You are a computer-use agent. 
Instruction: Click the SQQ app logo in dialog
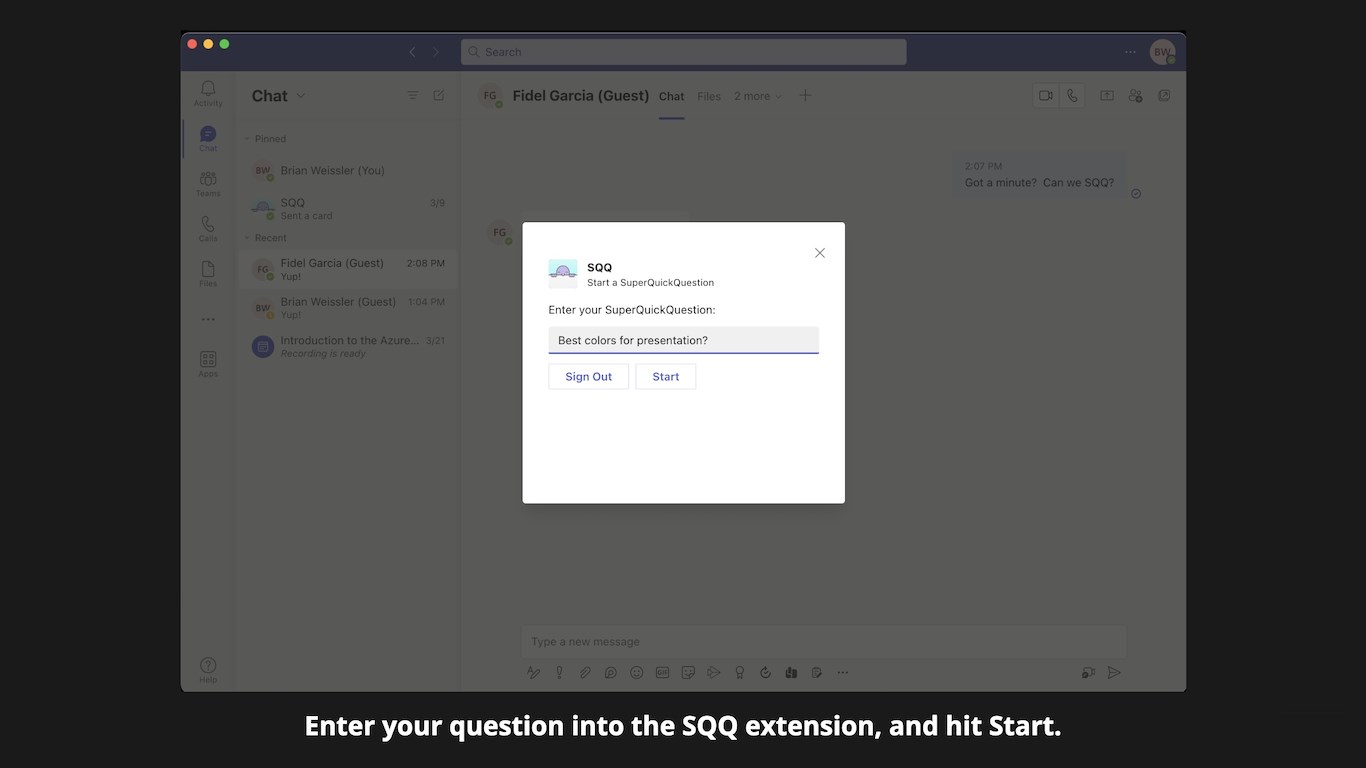(563, 274)
